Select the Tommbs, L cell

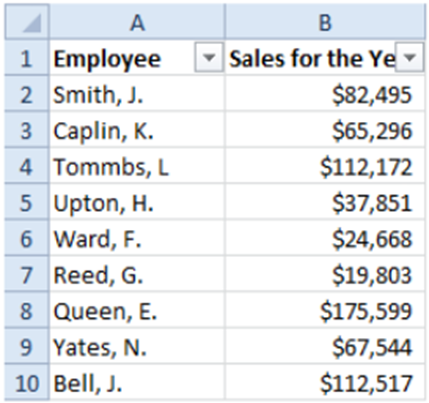click(x=137, y=166)
